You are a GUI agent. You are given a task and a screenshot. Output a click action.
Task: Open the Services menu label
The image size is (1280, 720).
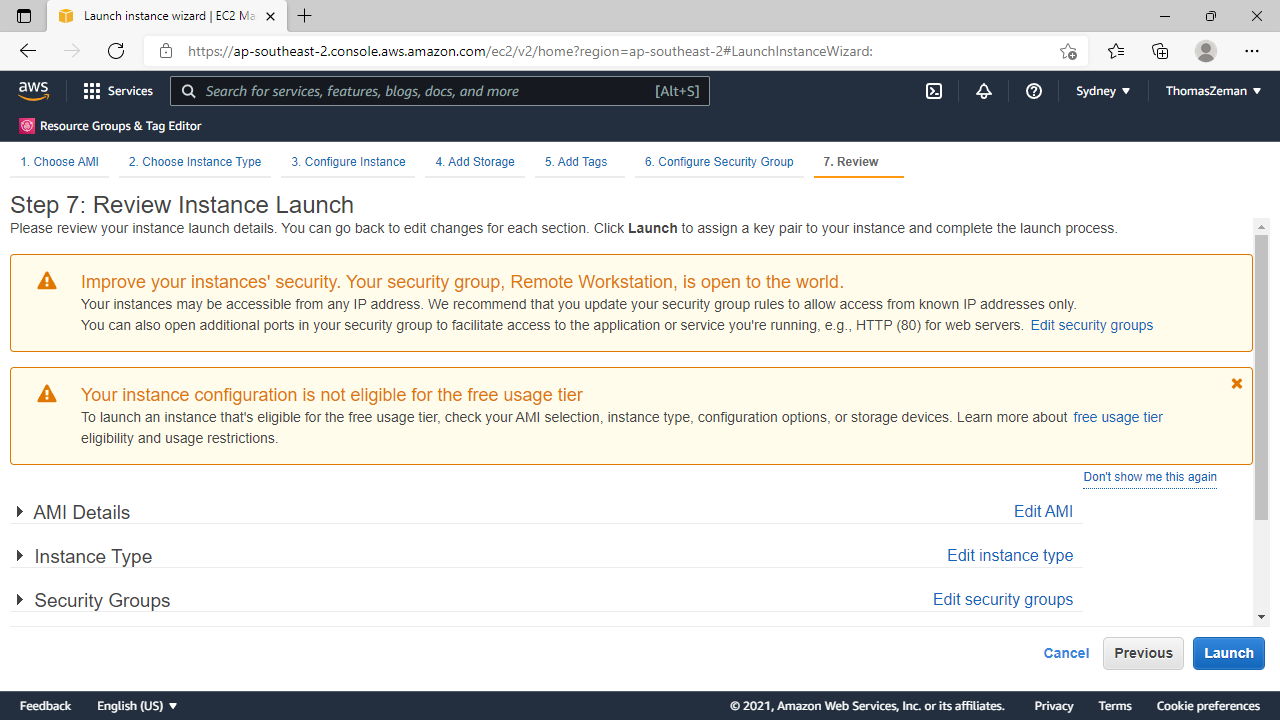click(x=130, y=91)
